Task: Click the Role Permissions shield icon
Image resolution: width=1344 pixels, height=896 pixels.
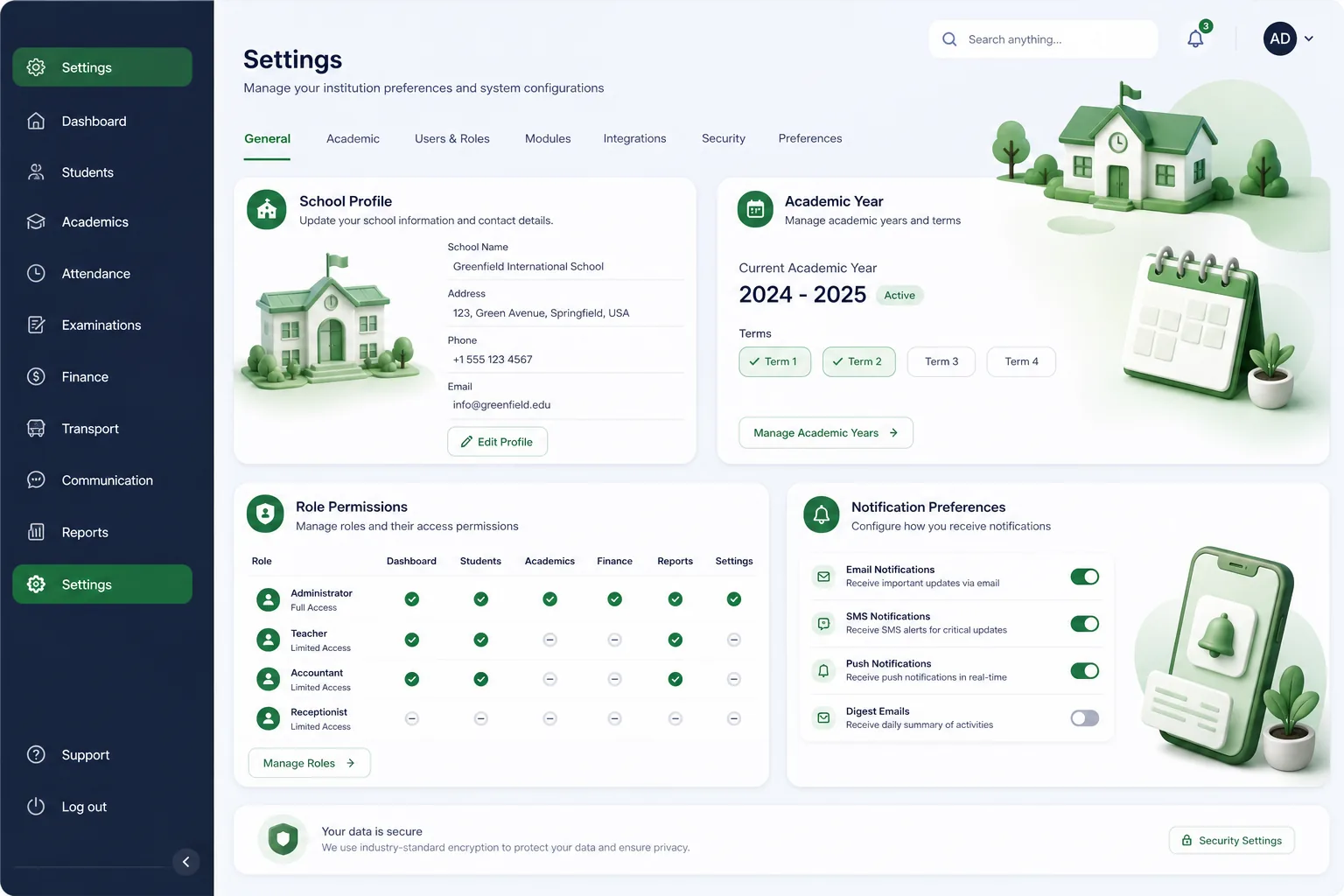Action: pyautogui.click(x=265, y=514)
